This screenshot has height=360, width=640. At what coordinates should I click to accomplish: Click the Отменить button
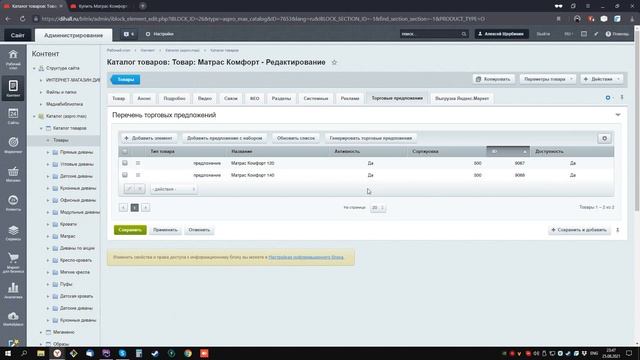(x=199, y=230)
